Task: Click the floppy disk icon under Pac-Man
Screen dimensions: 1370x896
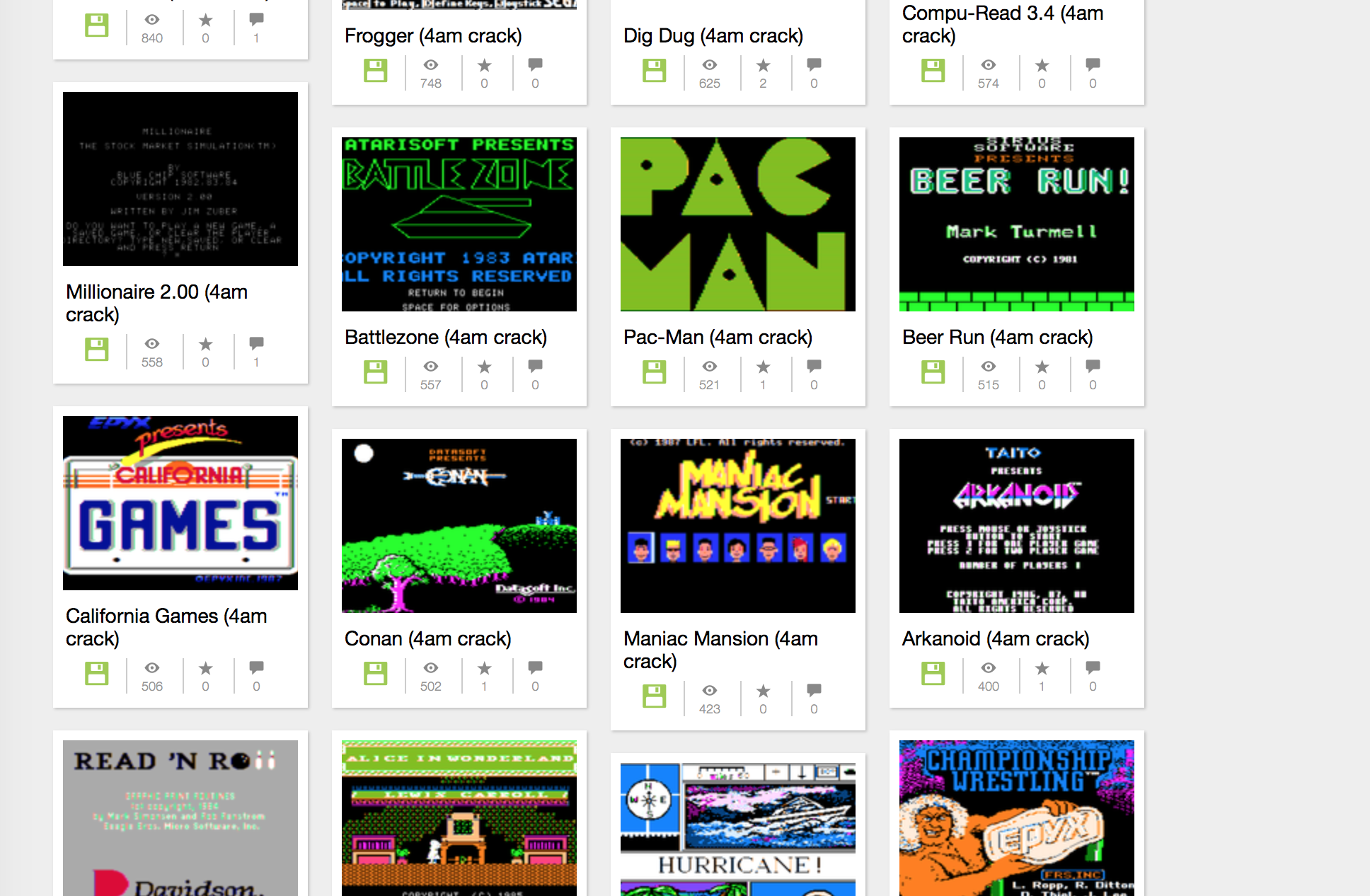Action: (654, 372)
